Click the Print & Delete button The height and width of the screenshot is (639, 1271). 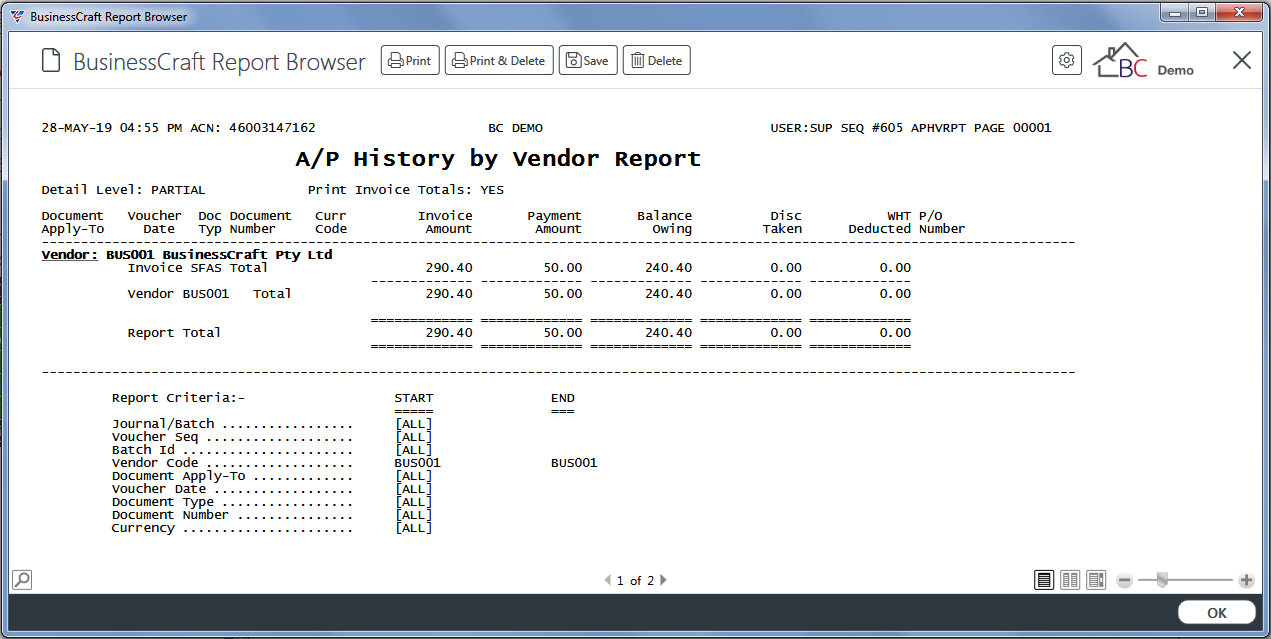(498, 61)
